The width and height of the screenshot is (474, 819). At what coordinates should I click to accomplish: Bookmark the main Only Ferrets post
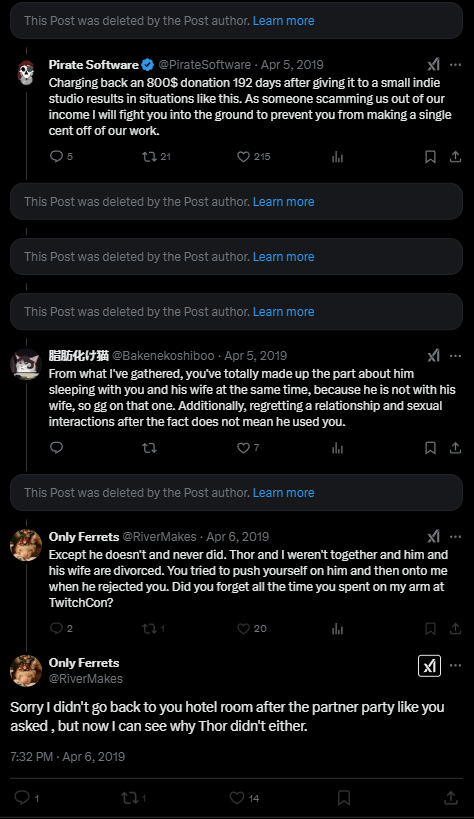point(343,798)
